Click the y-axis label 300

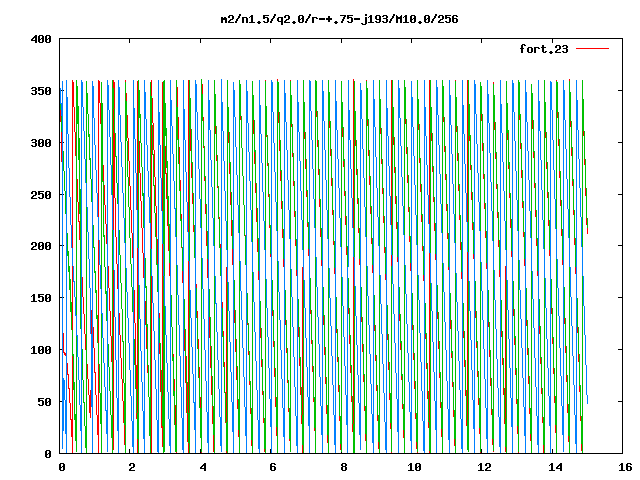point(41,143)
